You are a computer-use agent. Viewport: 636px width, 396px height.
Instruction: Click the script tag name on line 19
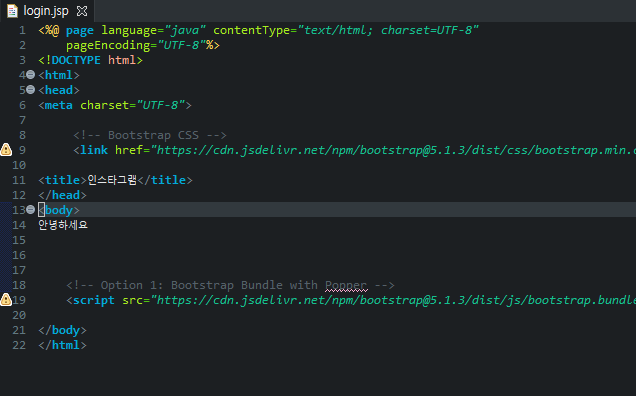(94, 300)
